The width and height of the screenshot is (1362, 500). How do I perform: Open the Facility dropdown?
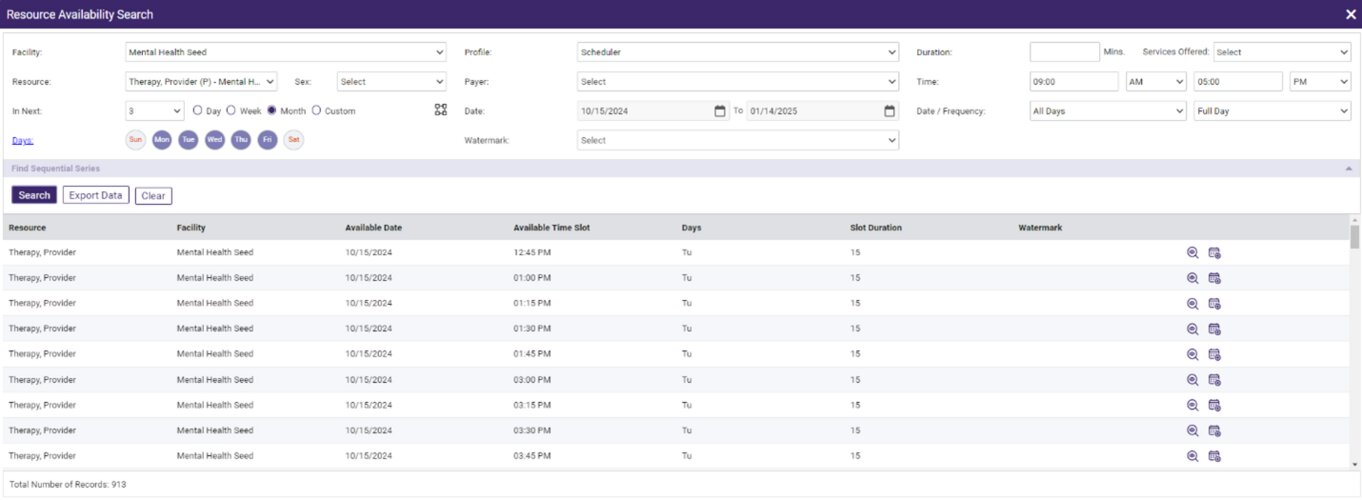click(x=286, y=52)
